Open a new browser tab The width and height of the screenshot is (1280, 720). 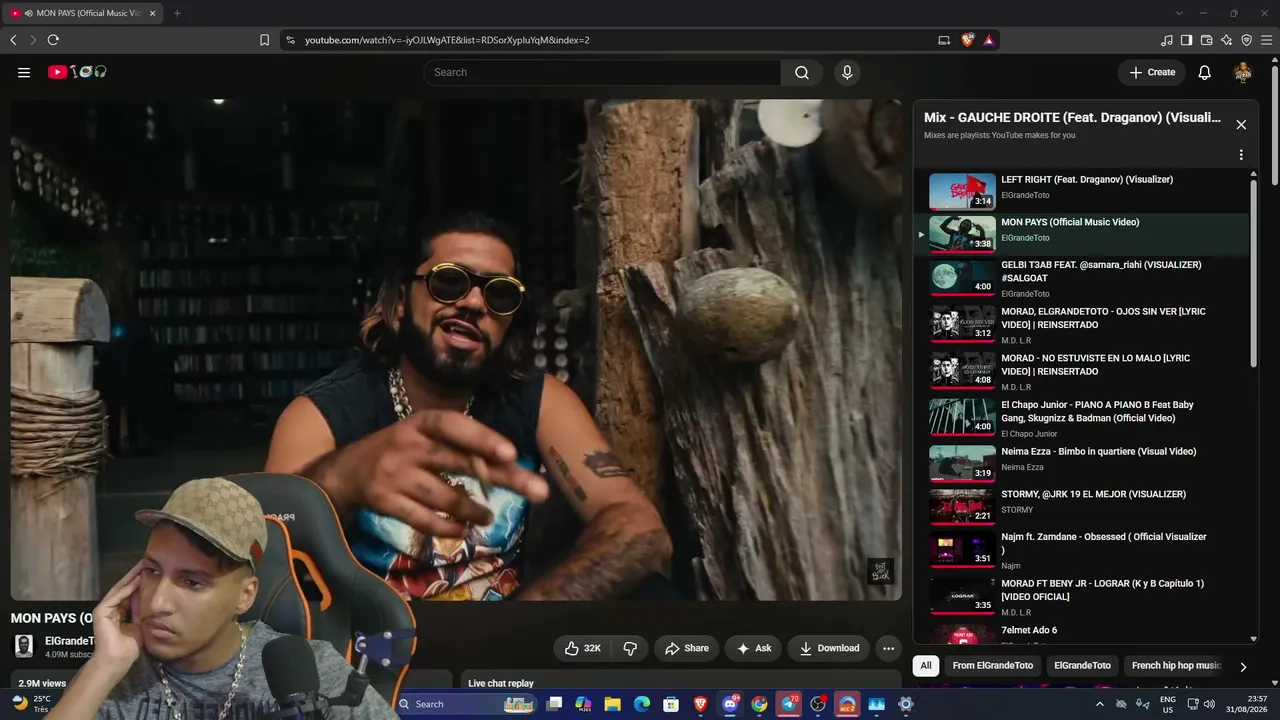tap(177, 13)
